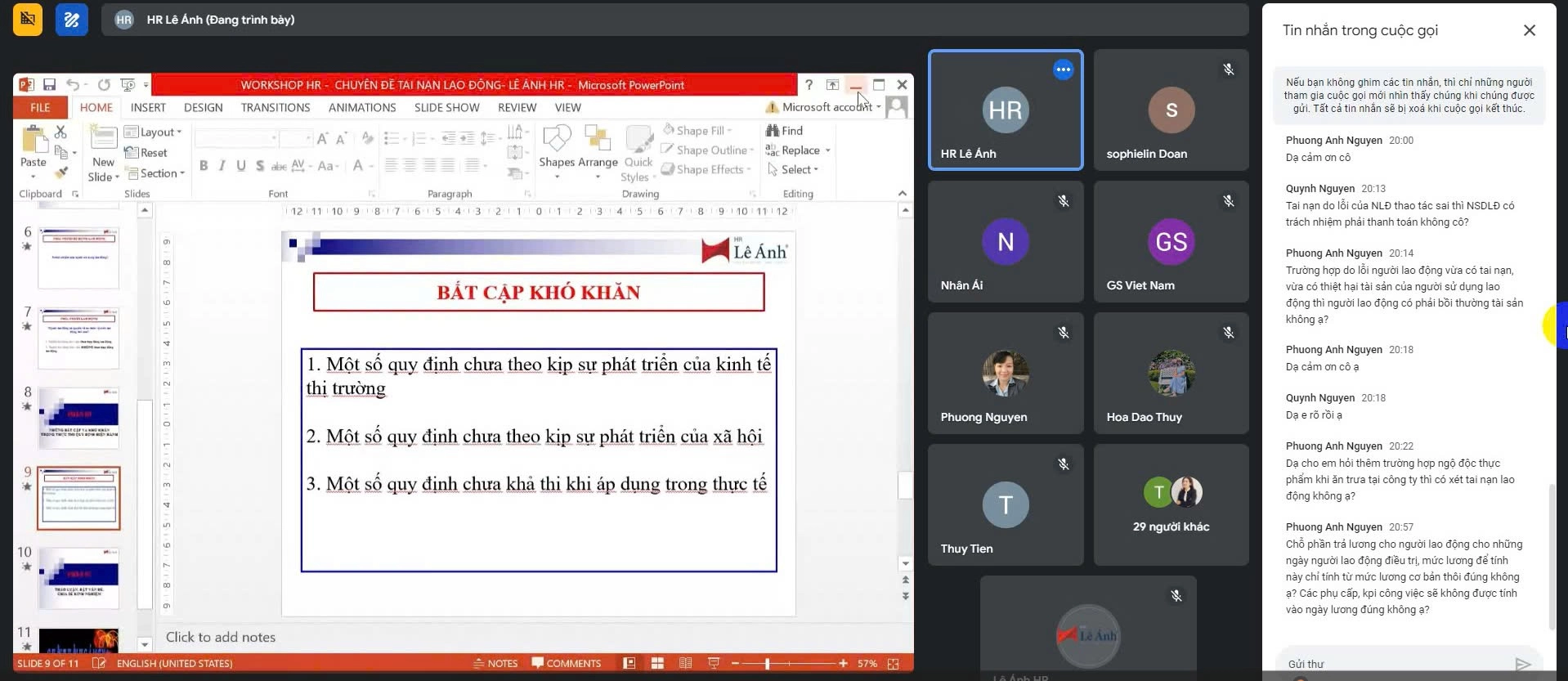Viewport: 1568px width, 681px height.
Task: Send the chat message arrow icon
Action: coord(1522,664)
